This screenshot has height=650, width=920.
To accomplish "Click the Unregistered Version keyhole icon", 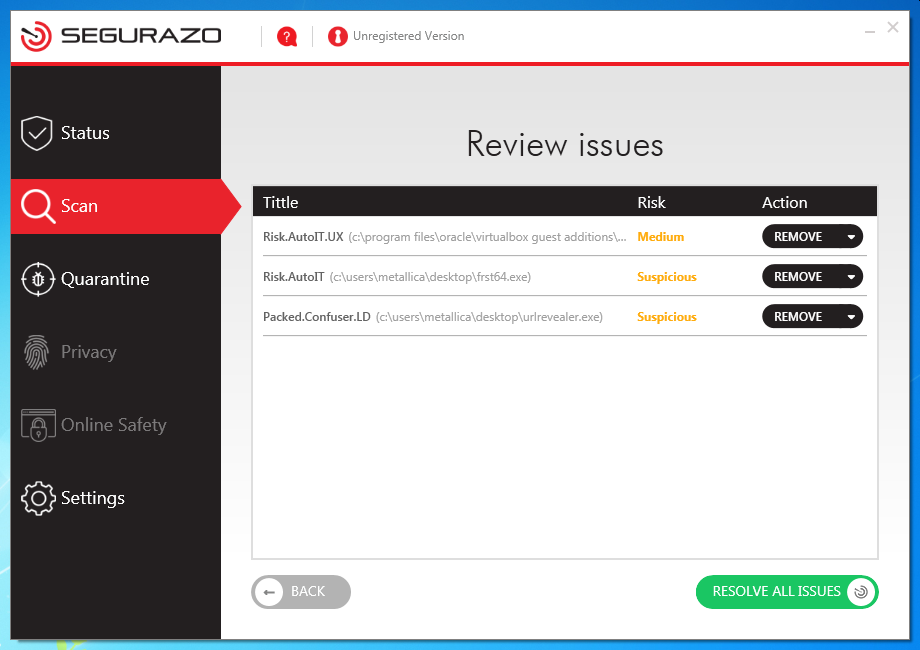I will coord(338,37).
